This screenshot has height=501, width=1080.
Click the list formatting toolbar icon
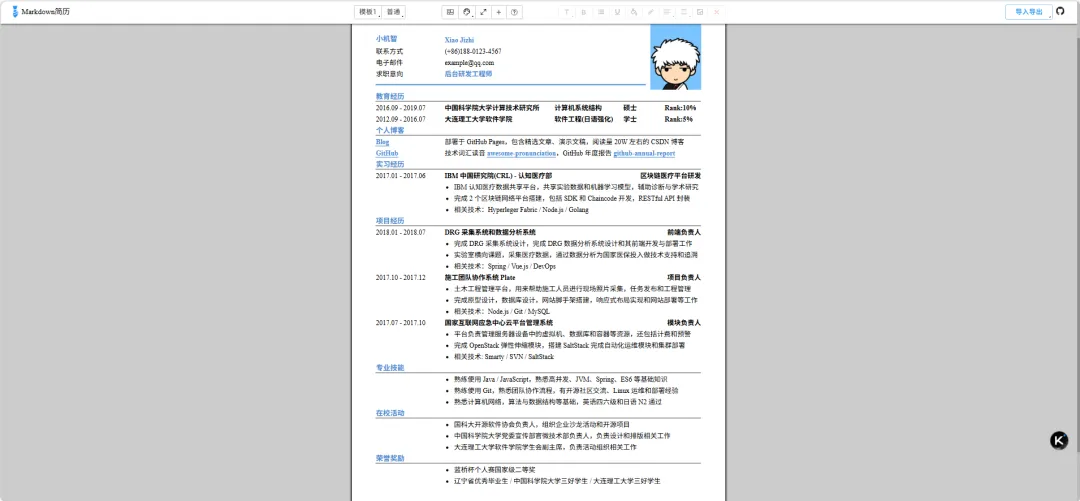pyautogui.click(x=601, y=12)
